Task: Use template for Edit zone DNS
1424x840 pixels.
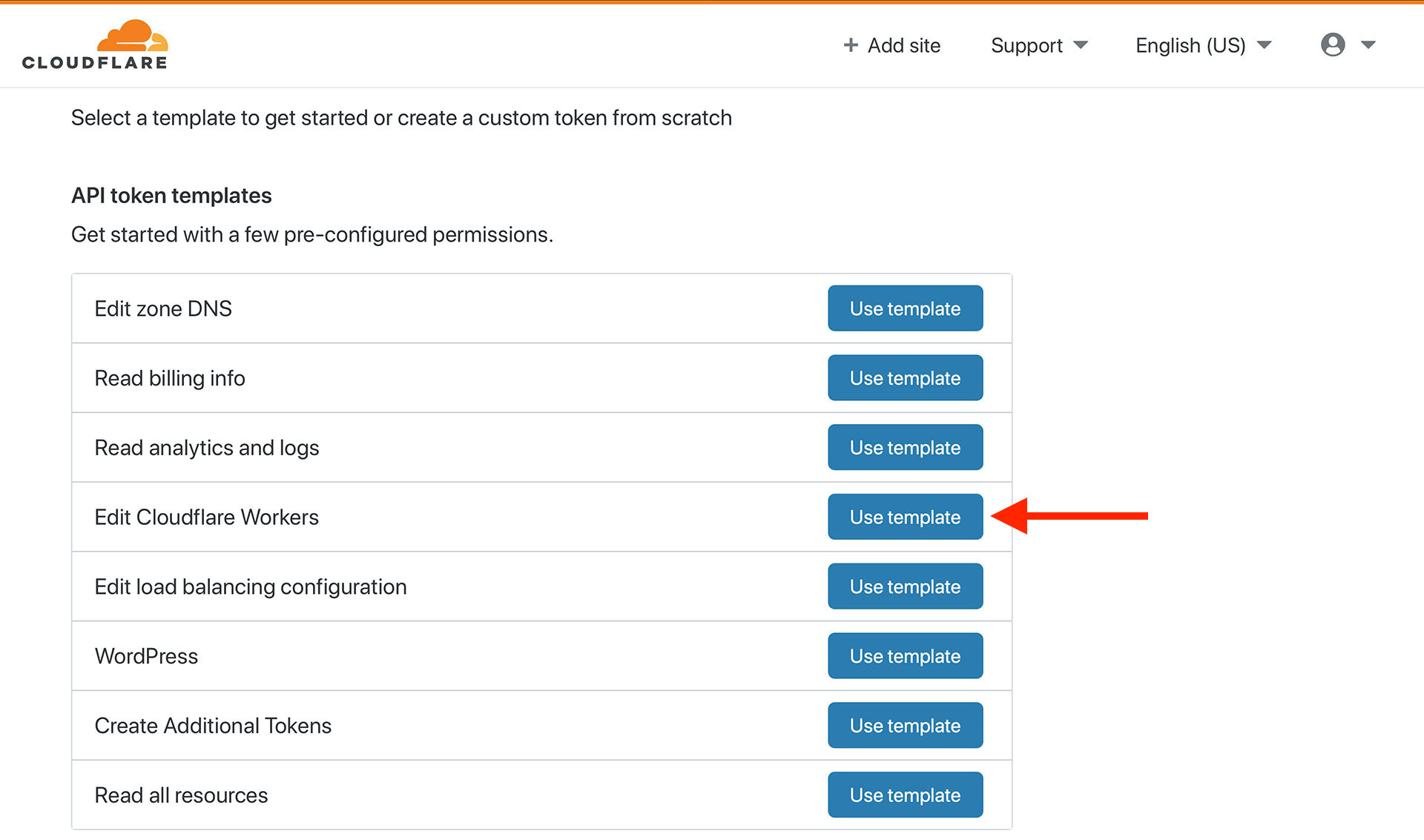Action: pos(905,308)
